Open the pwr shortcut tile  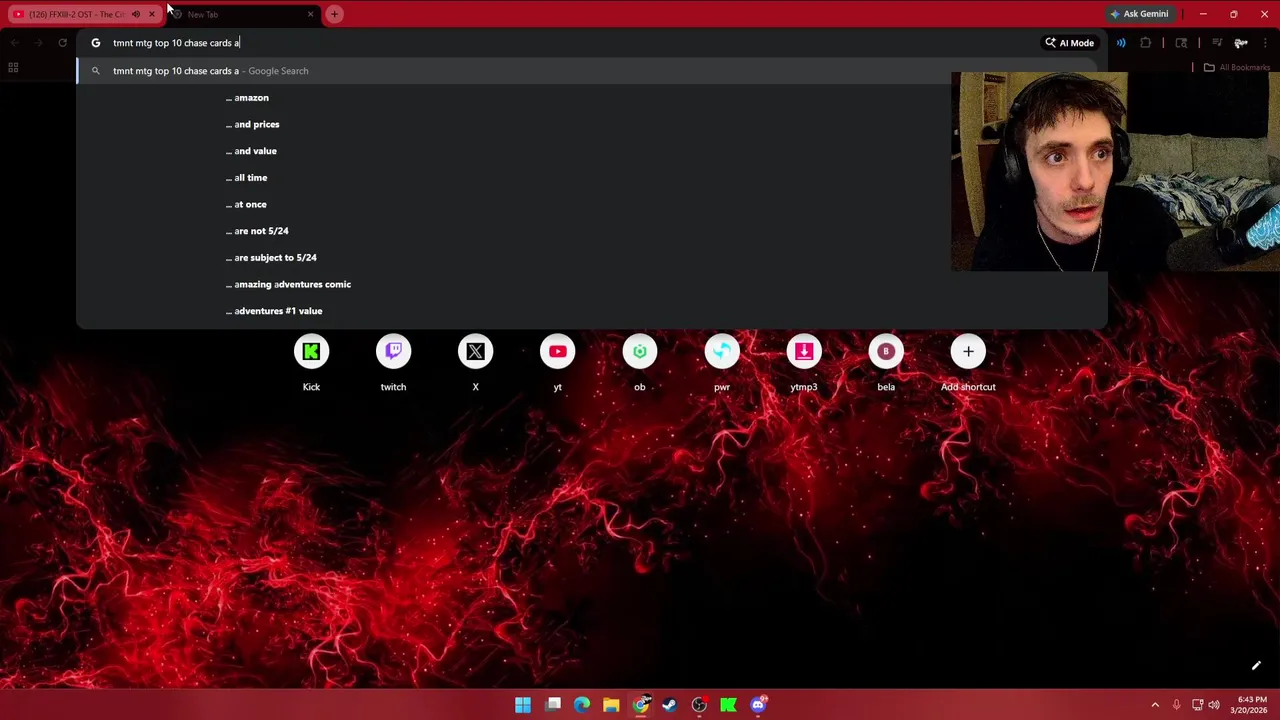[x=722, y=352]
